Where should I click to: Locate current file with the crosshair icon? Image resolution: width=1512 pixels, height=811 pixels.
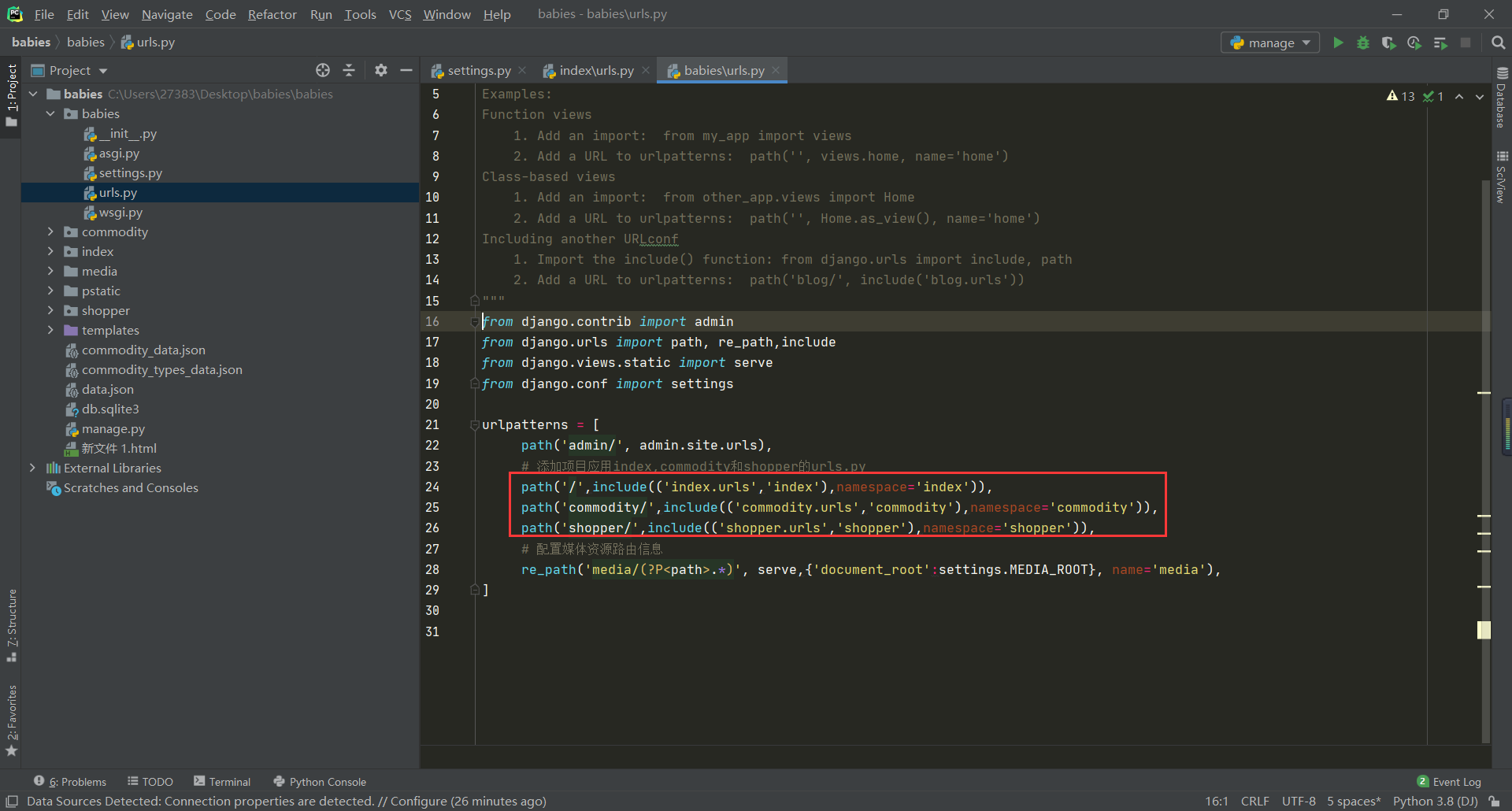pos(323,70)
